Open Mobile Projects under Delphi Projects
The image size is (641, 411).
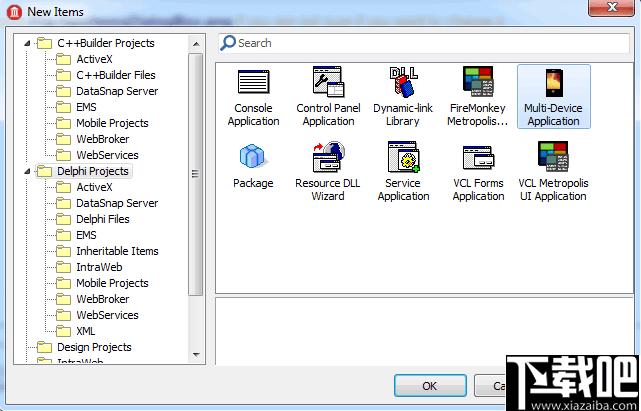[102, 283]
